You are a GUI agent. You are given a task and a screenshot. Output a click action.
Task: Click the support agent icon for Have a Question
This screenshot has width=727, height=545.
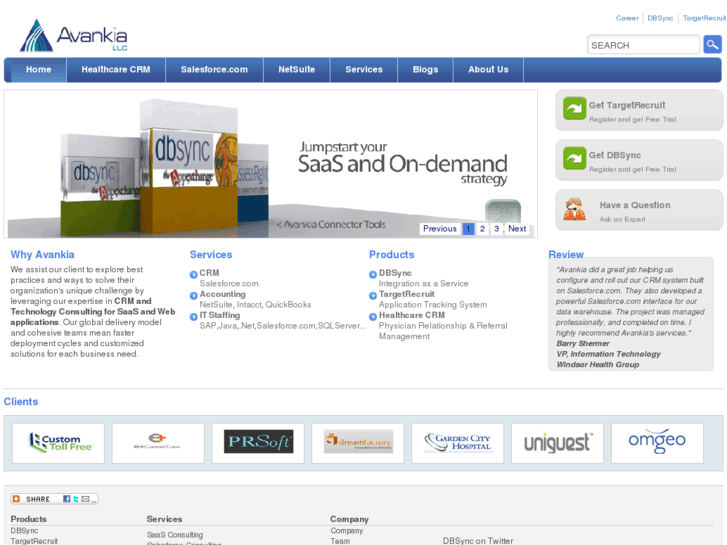point(574,209)
